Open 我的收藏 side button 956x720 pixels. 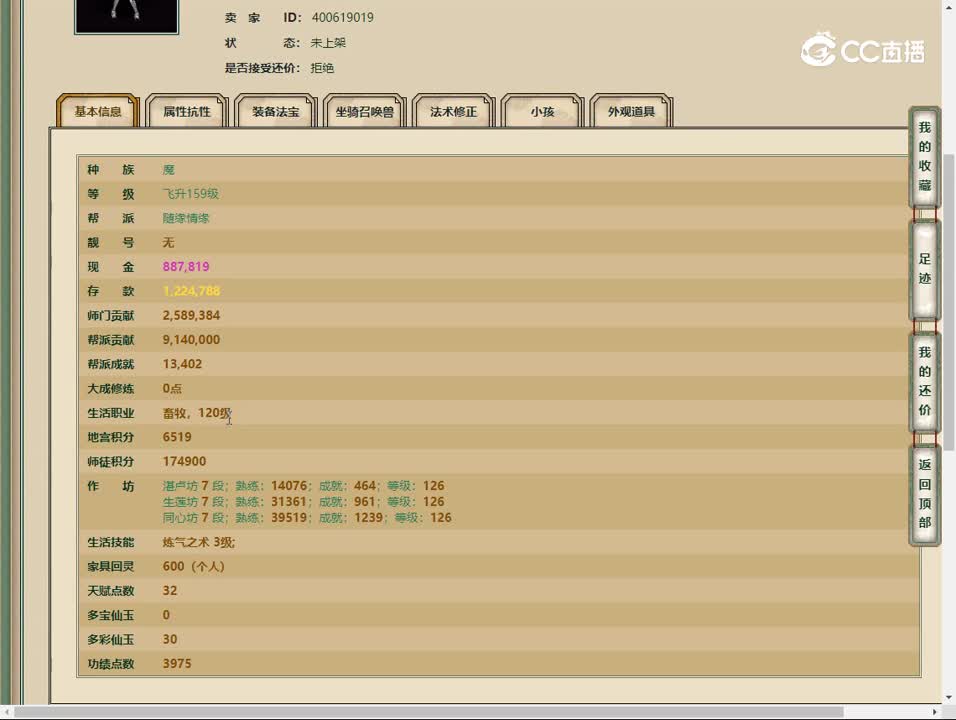924,156
